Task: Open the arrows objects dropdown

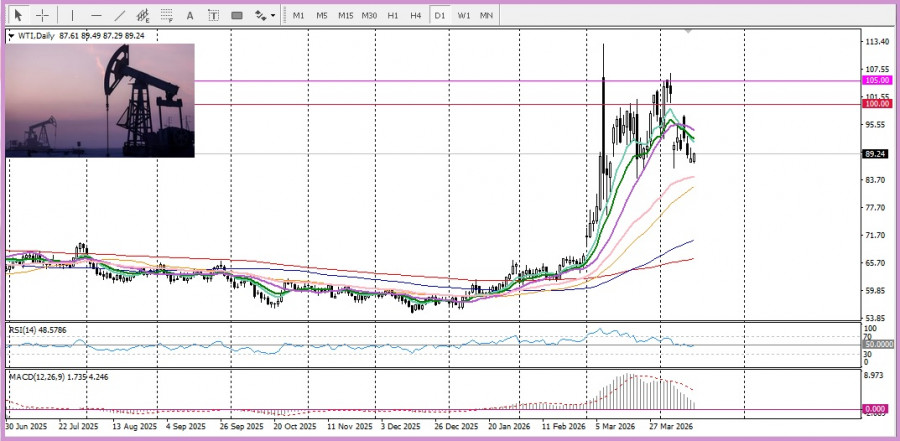Action: tap(264, 16)
